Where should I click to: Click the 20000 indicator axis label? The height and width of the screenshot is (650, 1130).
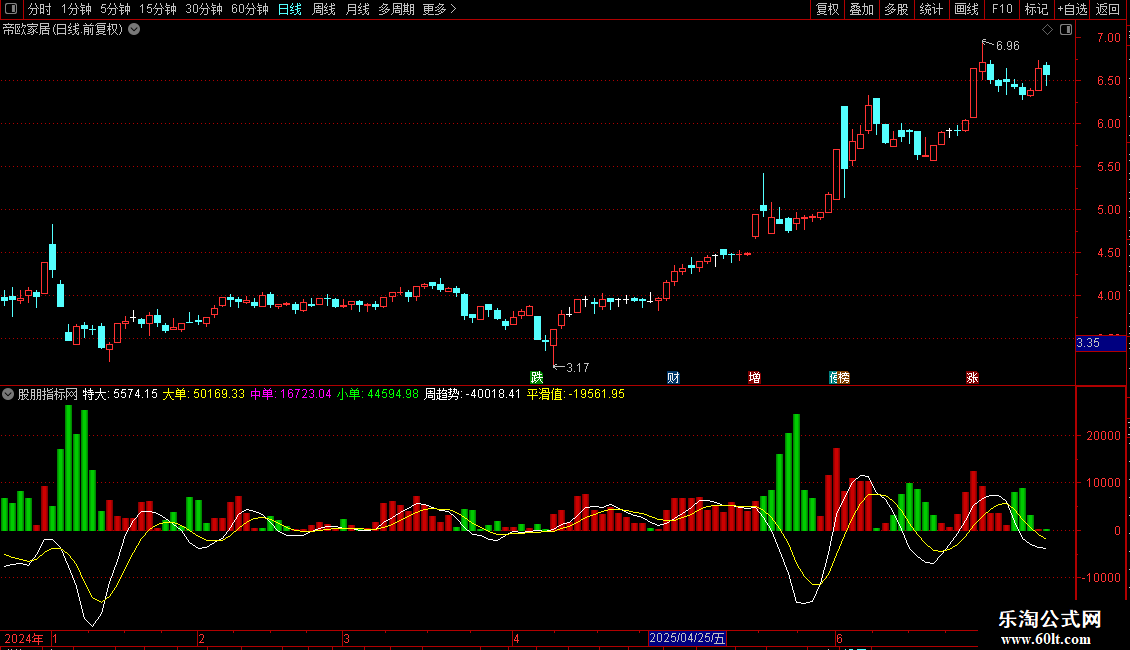[1103, 436]
